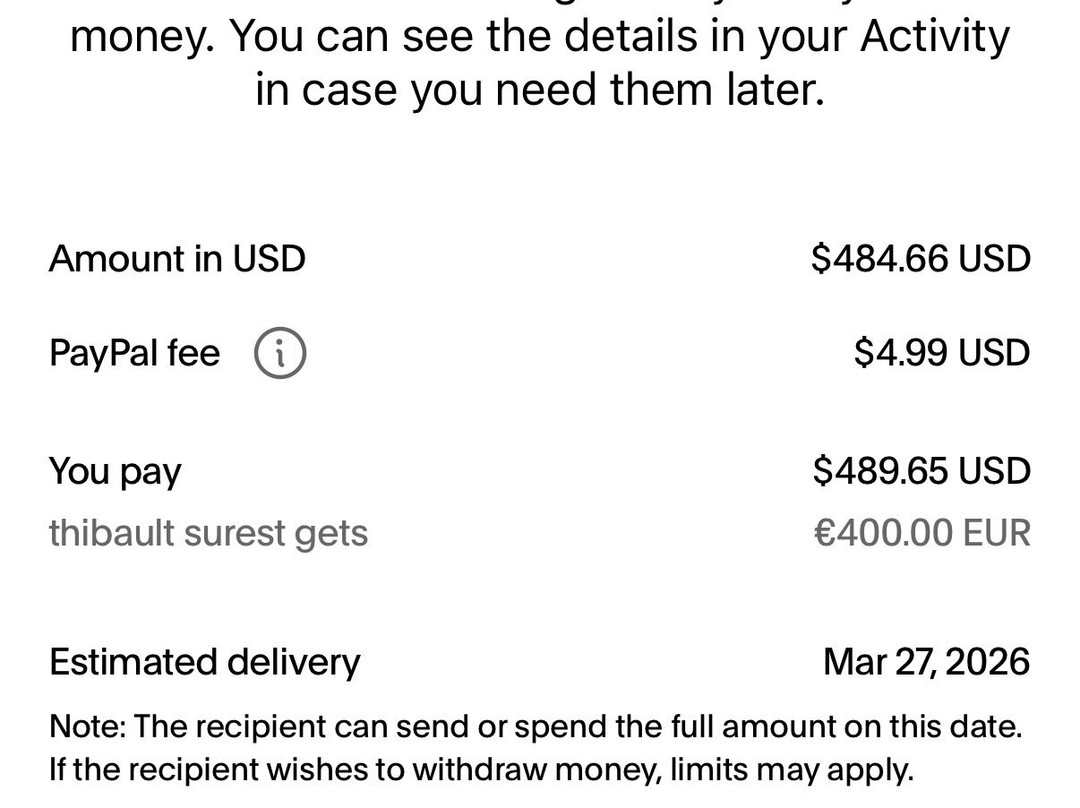Viewport: 1080px width, 808px height.
Task: Tap the 'Note:' prefix text
Action: point(87,727)
